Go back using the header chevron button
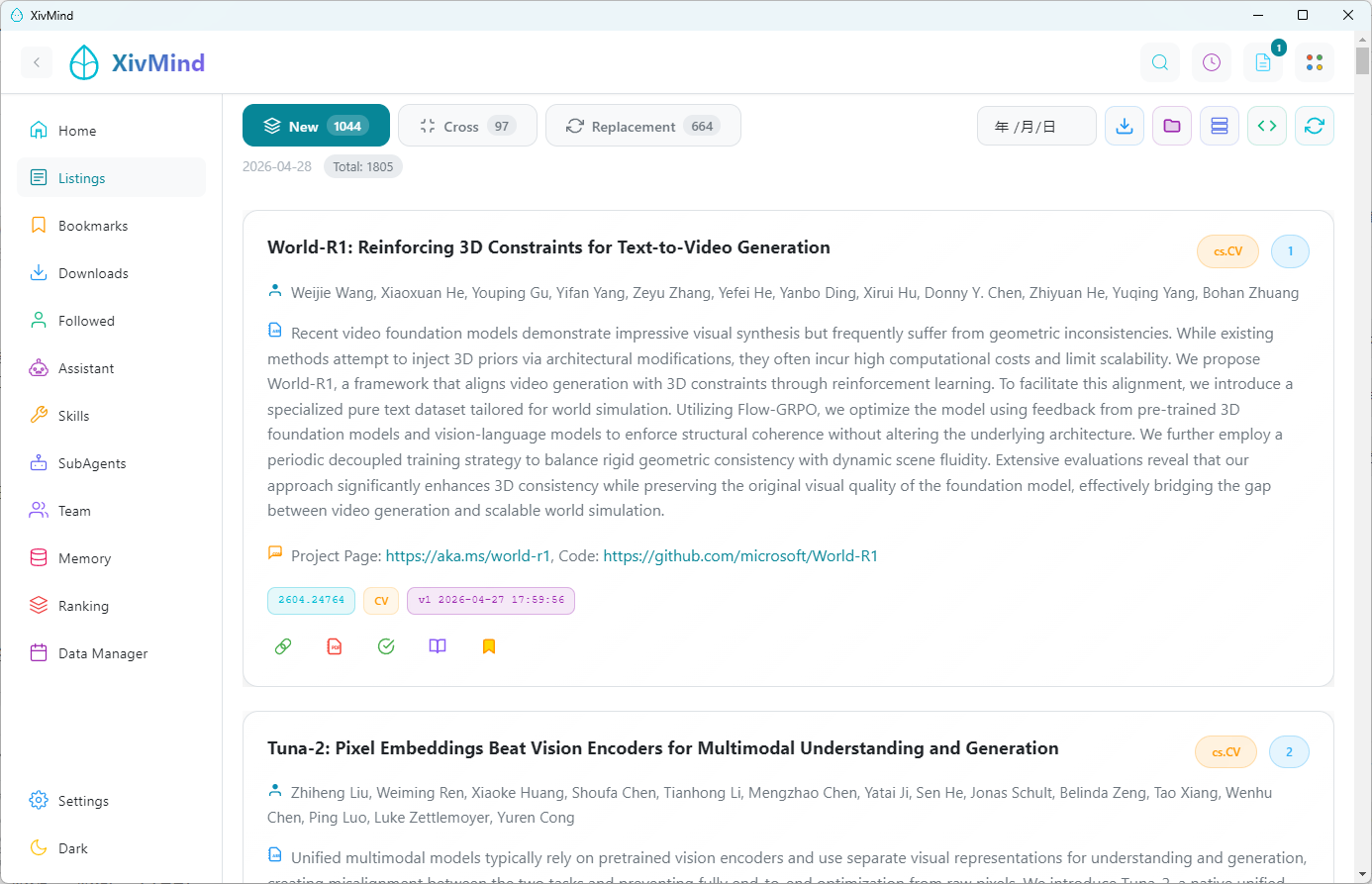The height and width of the screenshot is (884, 1372). pos(37,62)
